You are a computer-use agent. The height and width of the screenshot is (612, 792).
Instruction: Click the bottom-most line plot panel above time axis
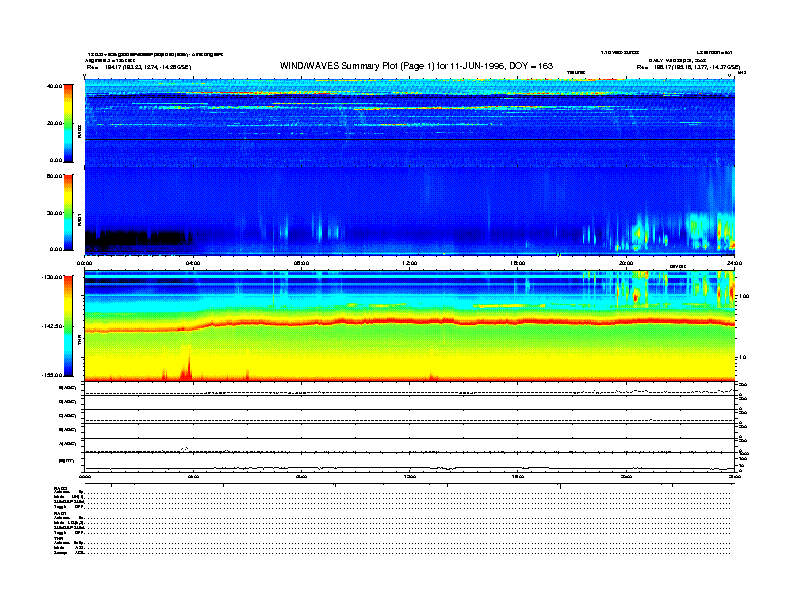click(x=410, y=462)
